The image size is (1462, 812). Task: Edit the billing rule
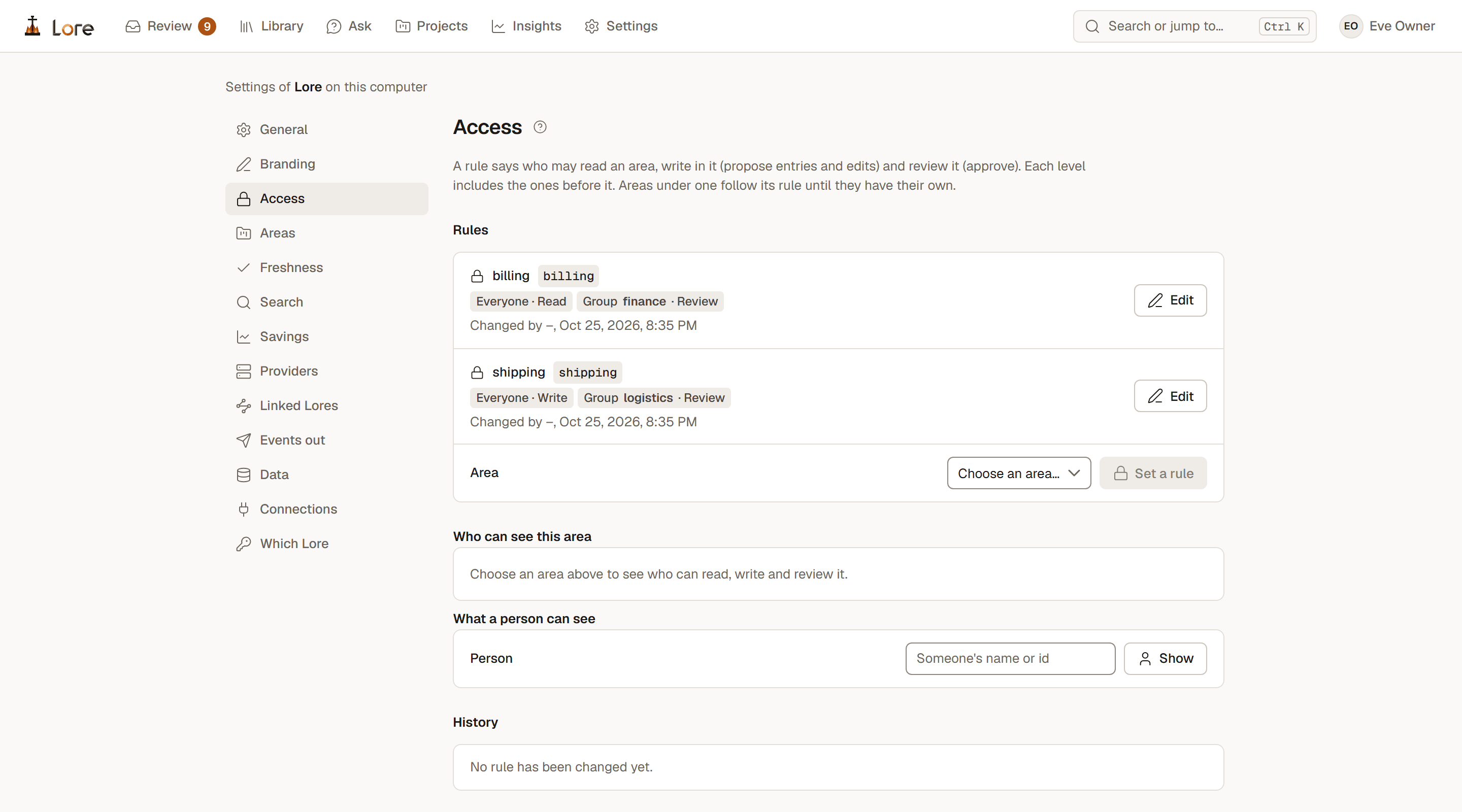1170,300
